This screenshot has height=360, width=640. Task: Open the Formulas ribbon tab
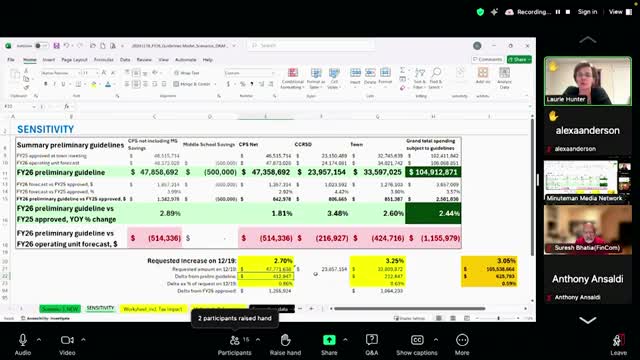click(104, 60)
